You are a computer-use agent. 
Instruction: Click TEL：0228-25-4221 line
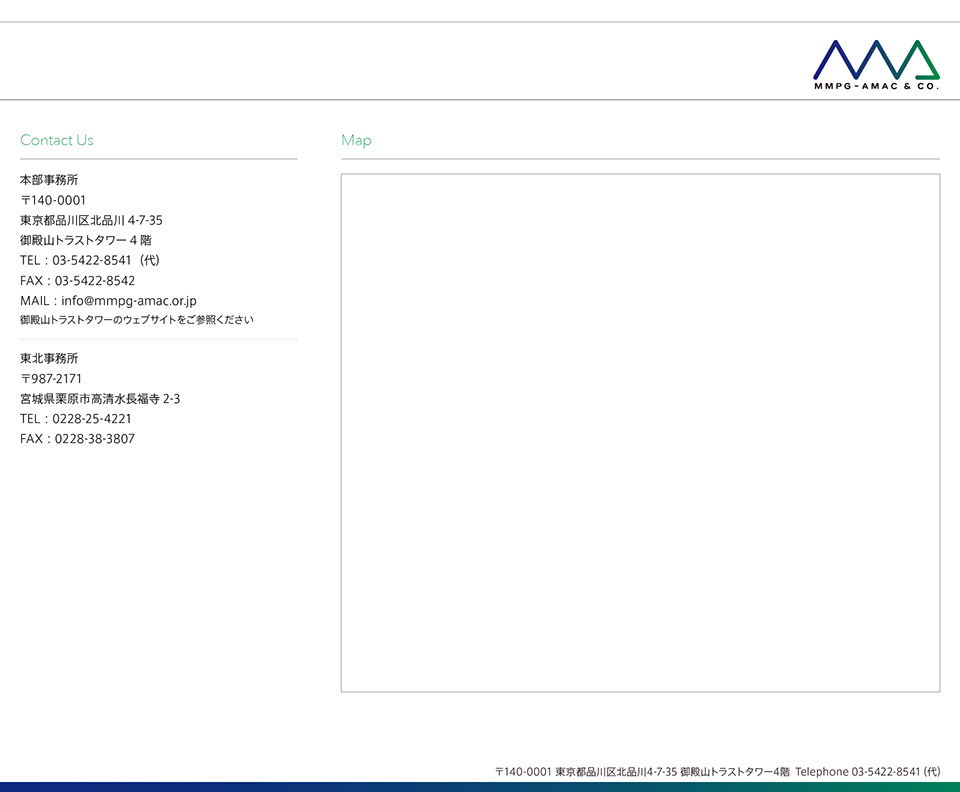coord(75,419)
